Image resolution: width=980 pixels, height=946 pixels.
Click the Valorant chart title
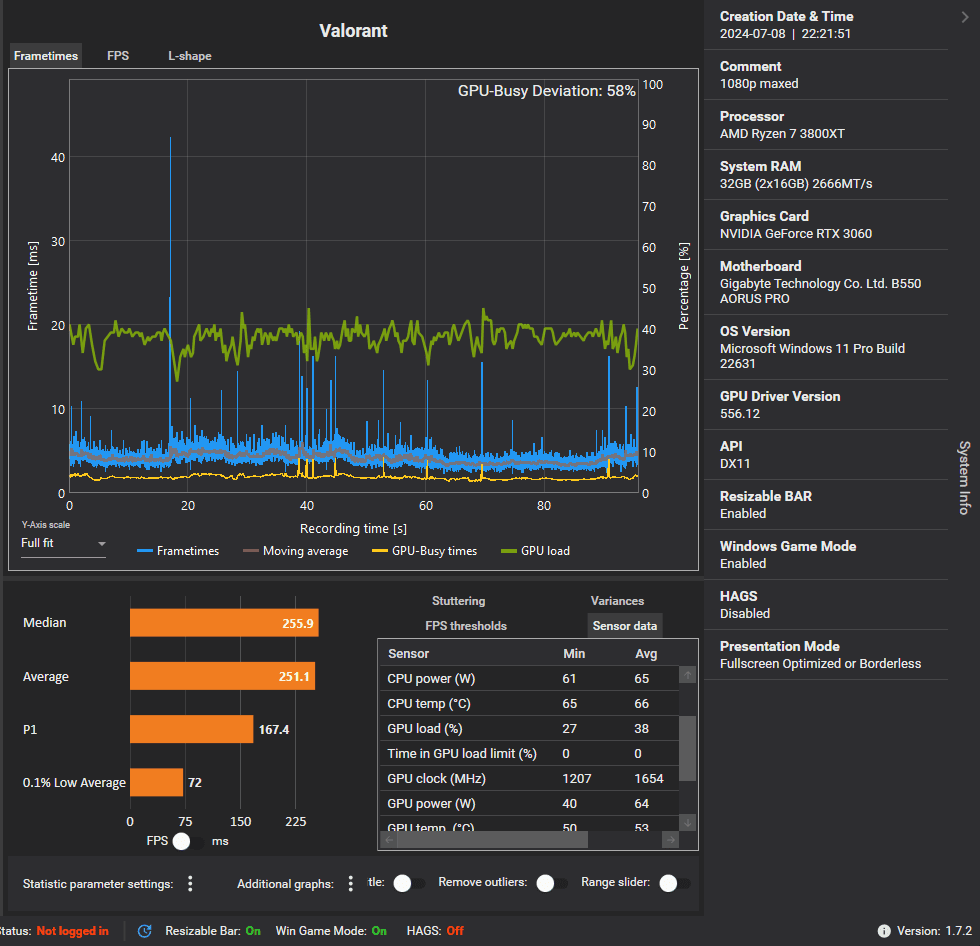tap(353, 31)
